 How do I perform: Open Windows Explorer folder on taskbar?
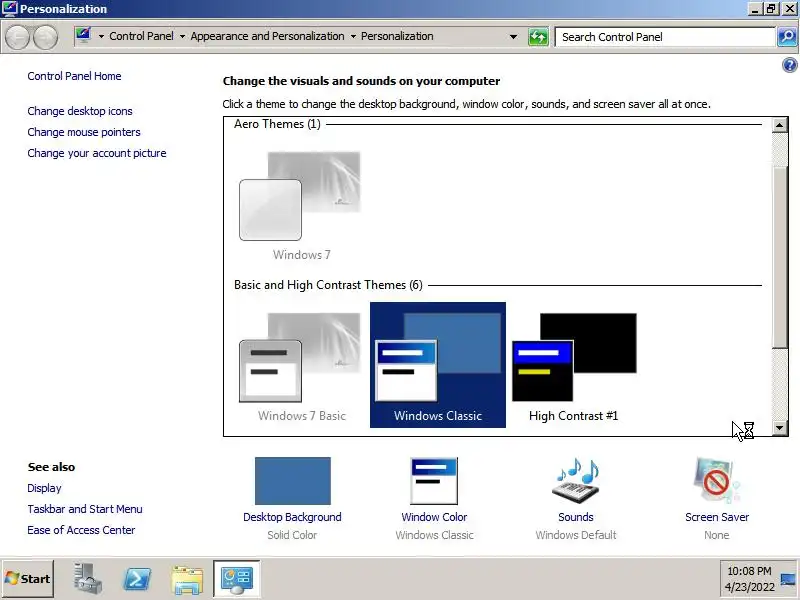tap(187, 580)
